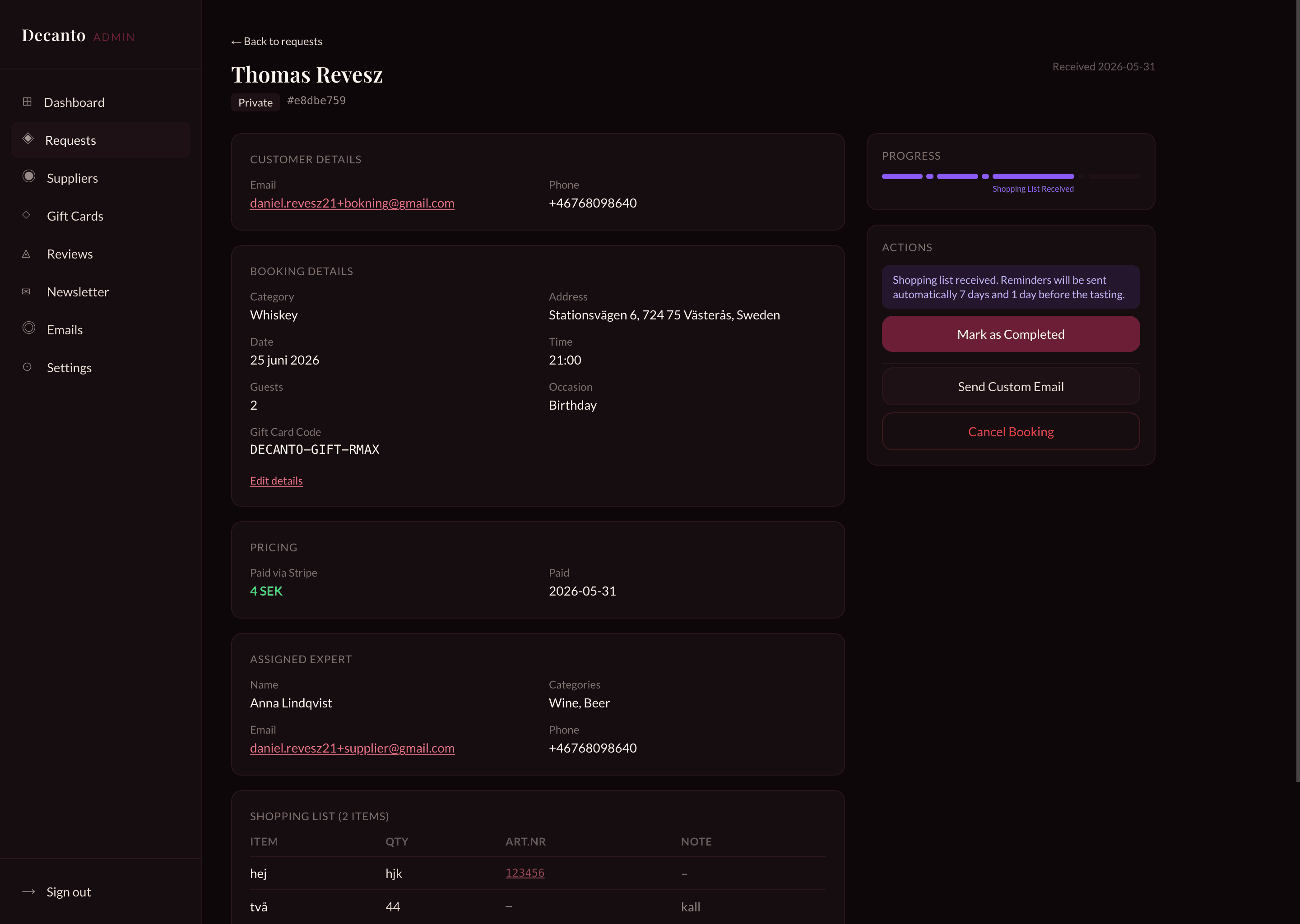Open the Newsletter page
The image size is (1300, 924).
coord(101,292)
